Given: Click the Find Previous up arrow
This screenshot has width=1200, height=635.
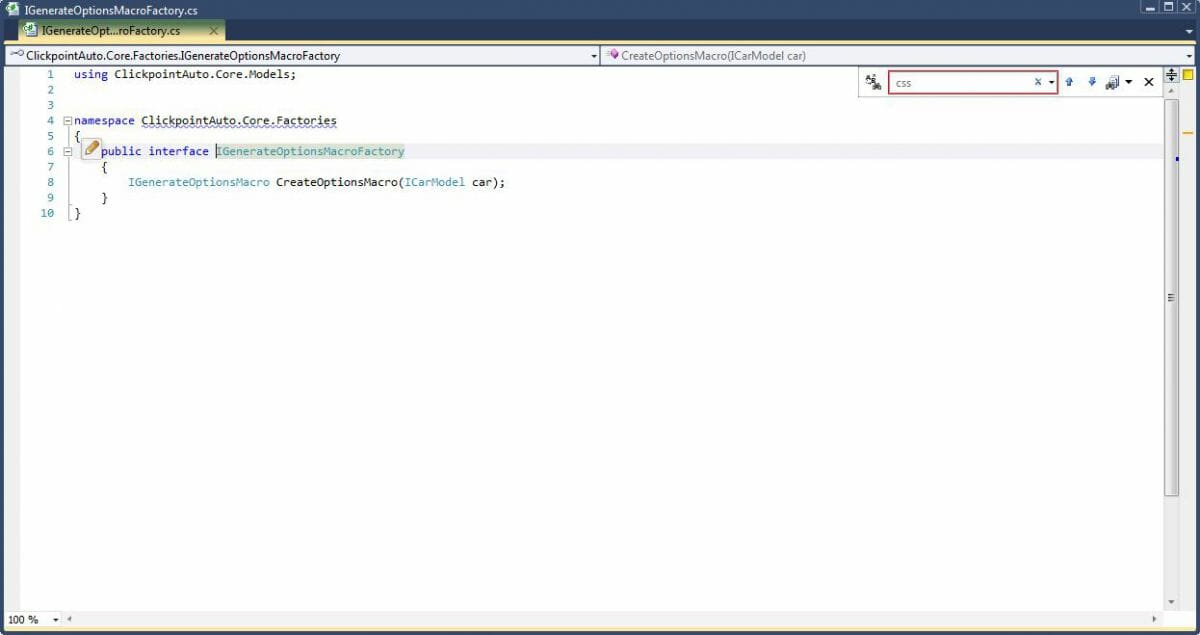Looking at the screenshot, I should [1069, 82].
